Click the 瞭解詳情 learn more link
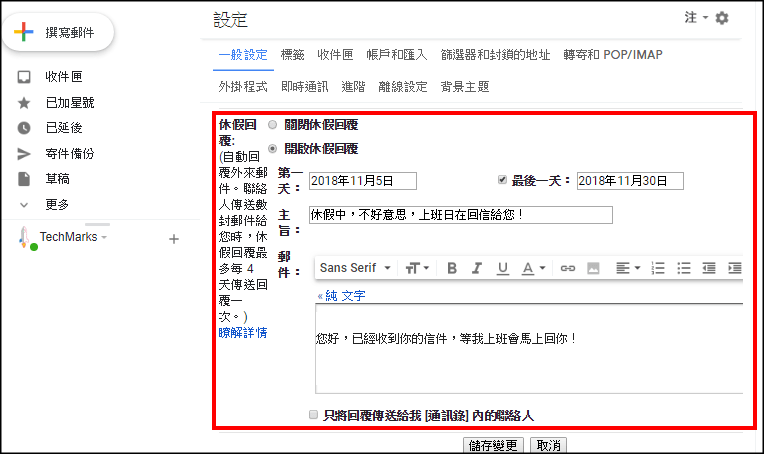Viewport: 764px width, 454px height. tap(243, 333)
